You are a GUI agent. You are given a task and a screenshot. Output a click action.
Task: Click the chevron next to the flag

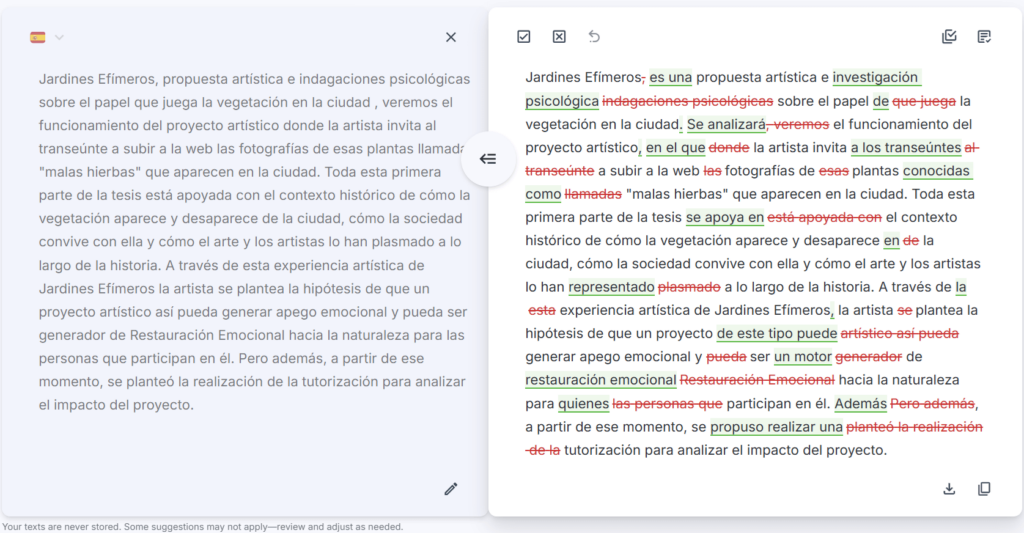(x=59, y=37)
